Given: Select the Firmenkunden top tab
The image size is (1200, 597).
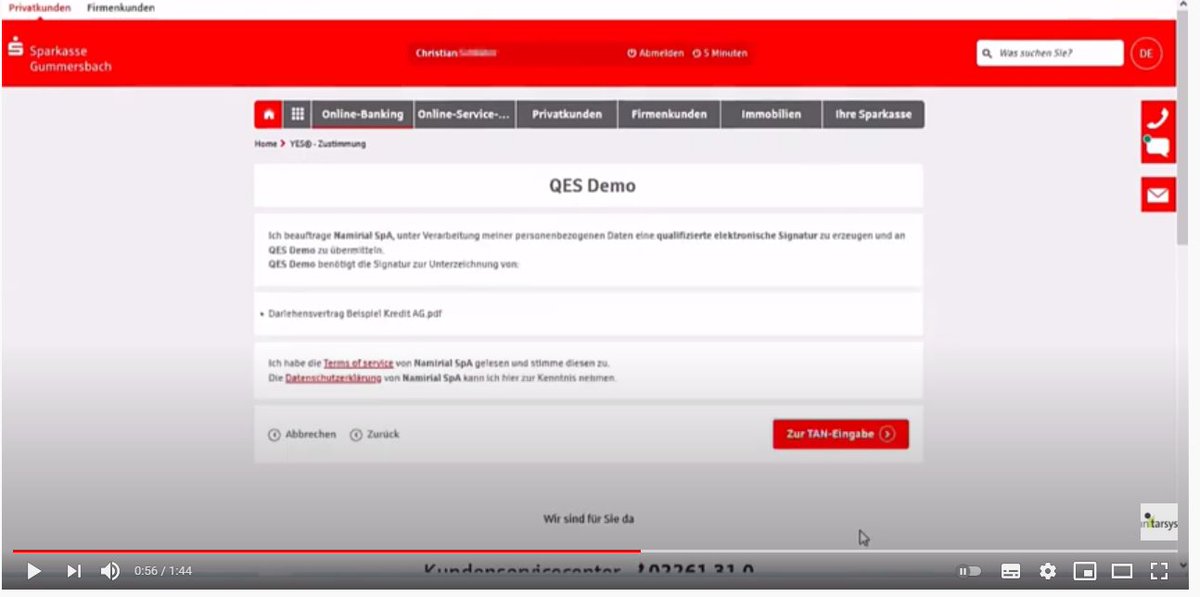Looking at the screenshot, I should click(121, 7).
